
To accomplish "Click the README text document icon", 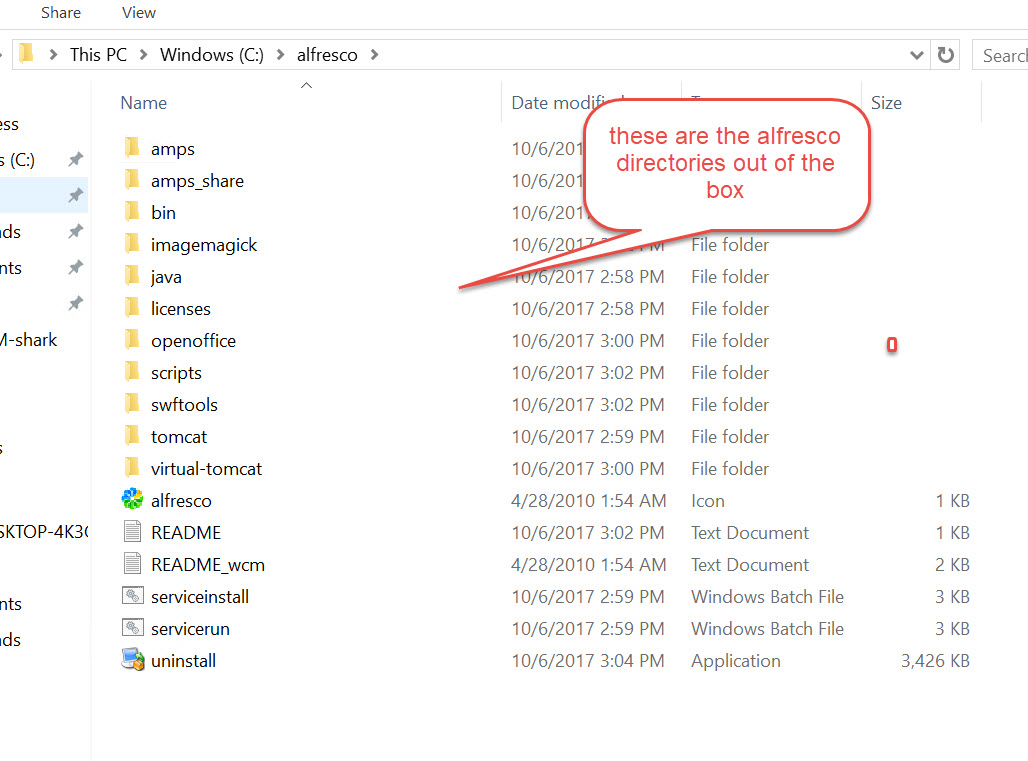I will [x=132, y=532].
